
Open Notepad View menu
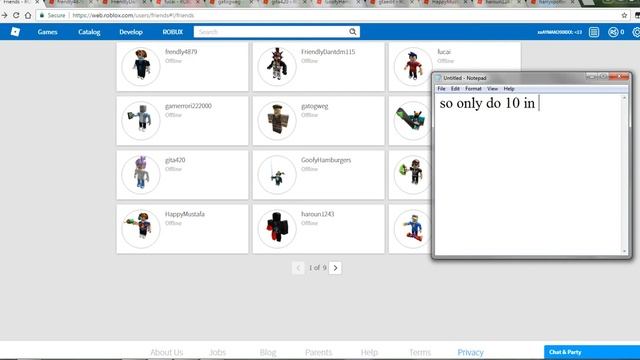point(492,89)
